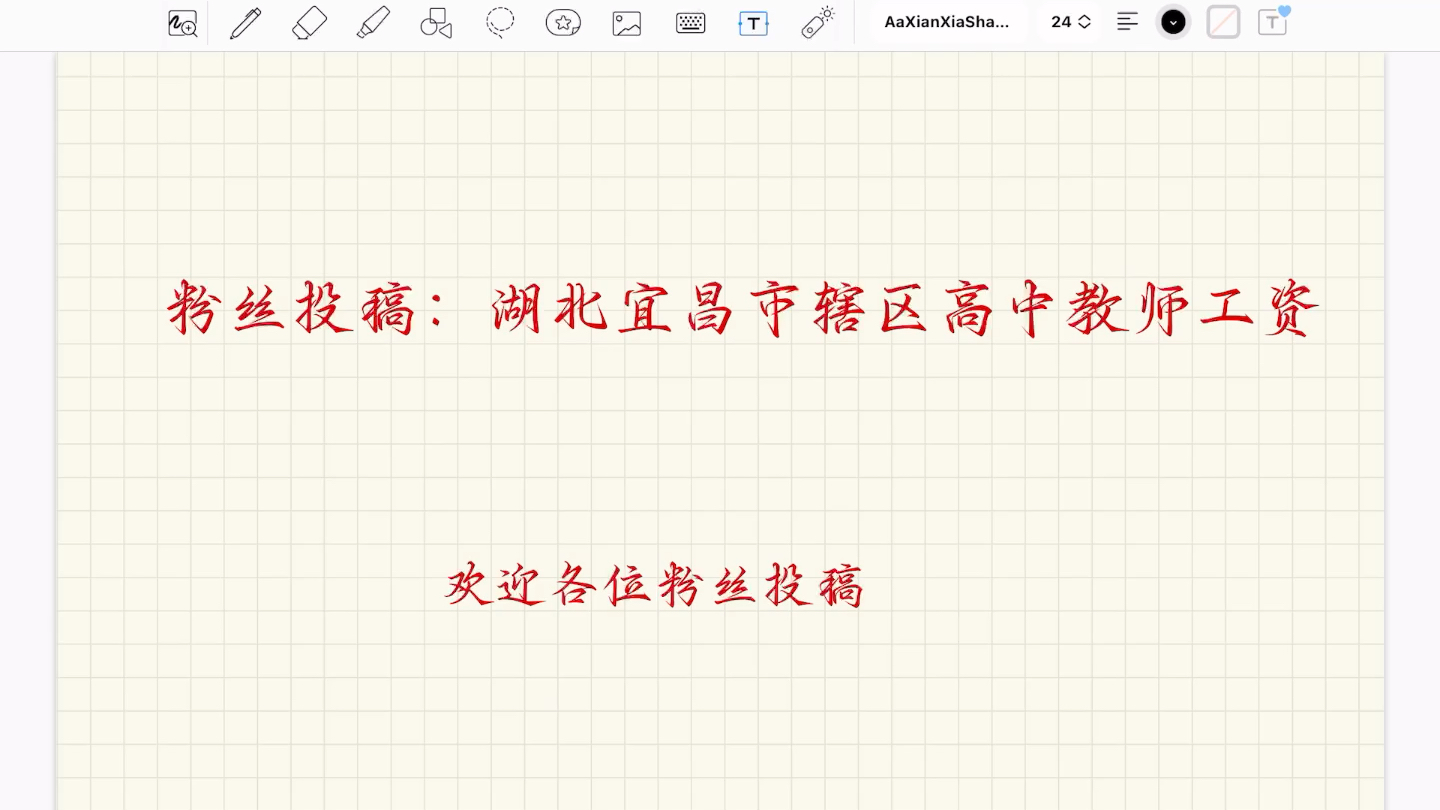Select the Highlighter tool
The width and height of the screenshot is (1440, 810).
point(373,23)
